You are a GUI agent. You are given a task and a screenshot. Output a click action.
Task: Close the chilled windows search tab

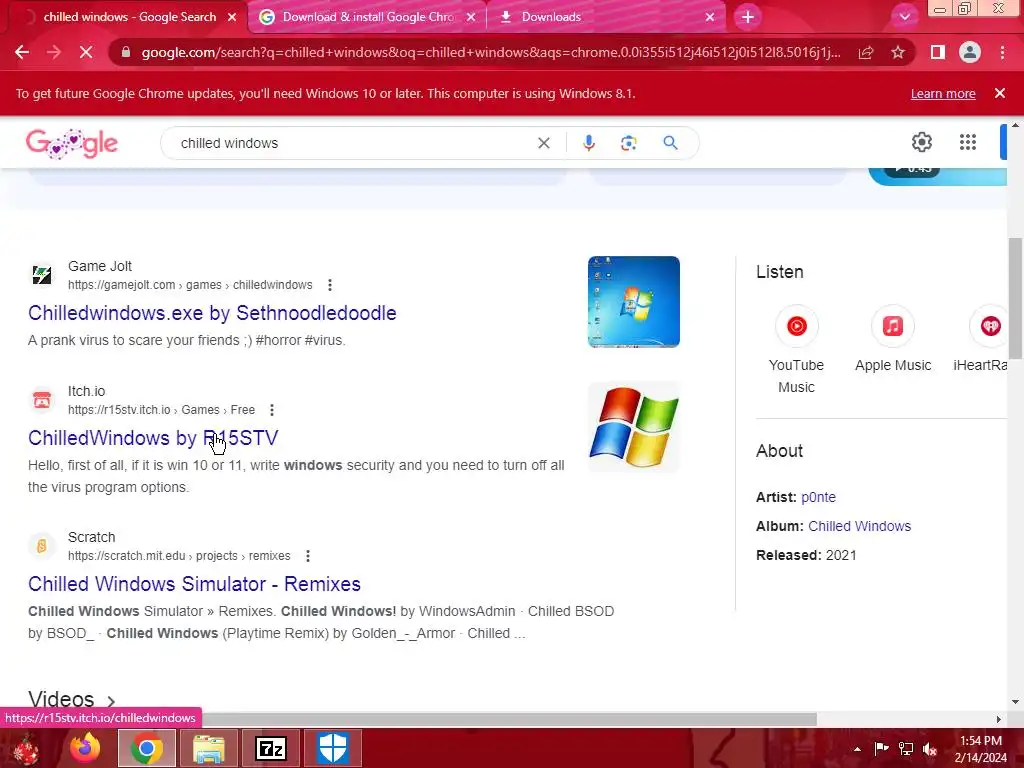[x=232, y=17]
